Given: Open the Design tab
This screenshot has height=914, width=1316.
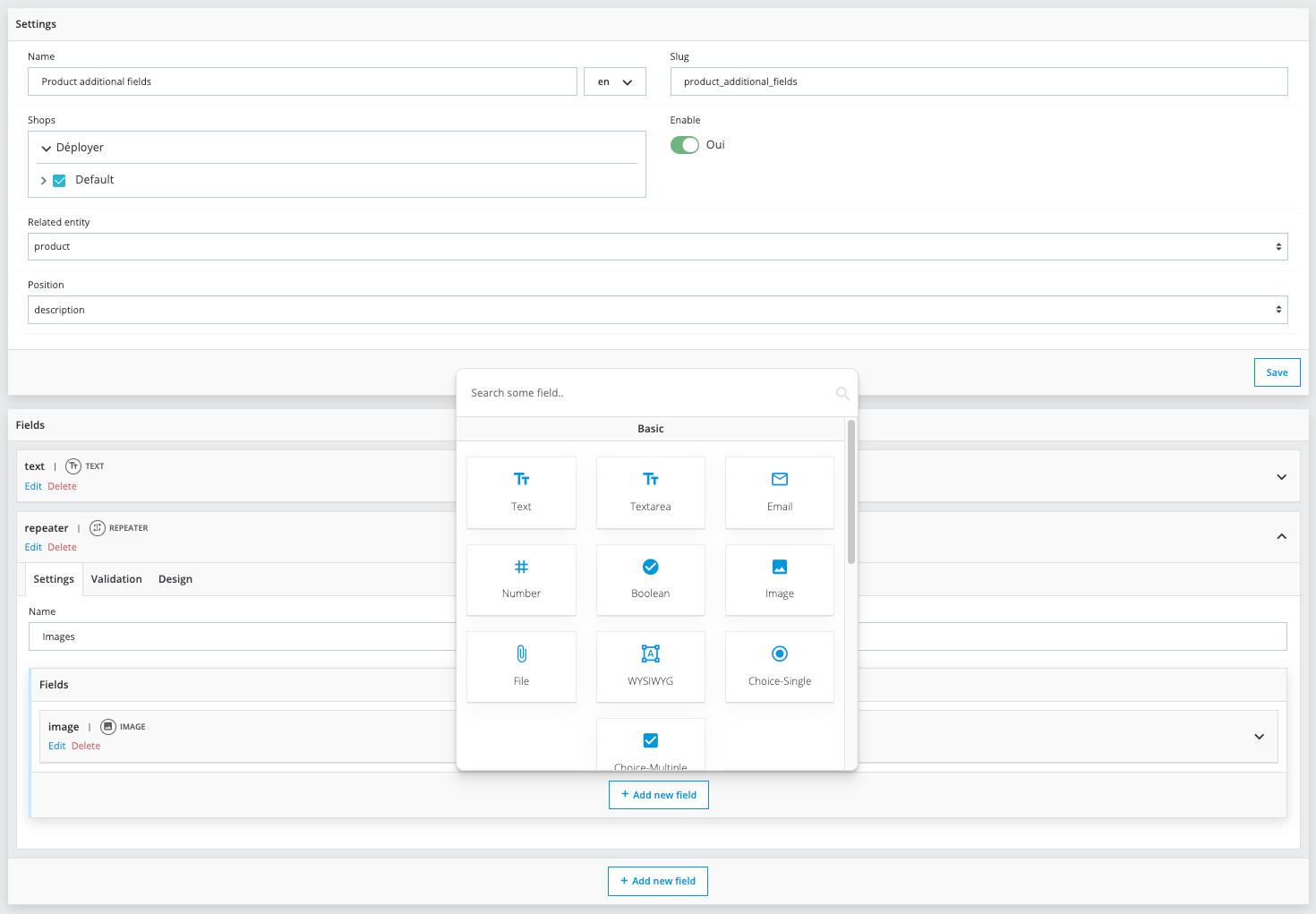Looking at the screenshot, I should [x=175, y=579].
